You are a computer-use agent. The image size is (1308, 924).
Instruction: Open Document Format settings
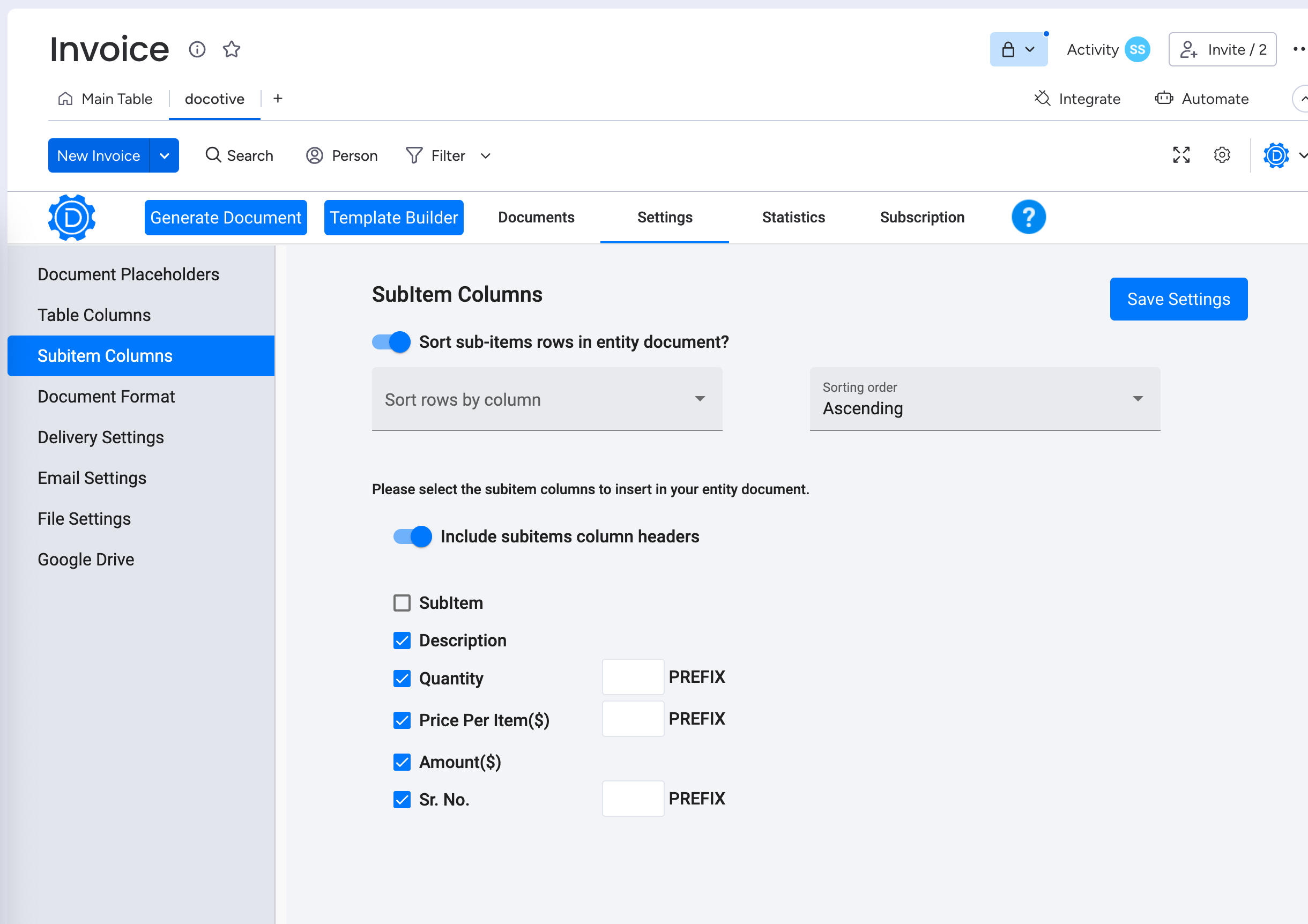[142, 397]
